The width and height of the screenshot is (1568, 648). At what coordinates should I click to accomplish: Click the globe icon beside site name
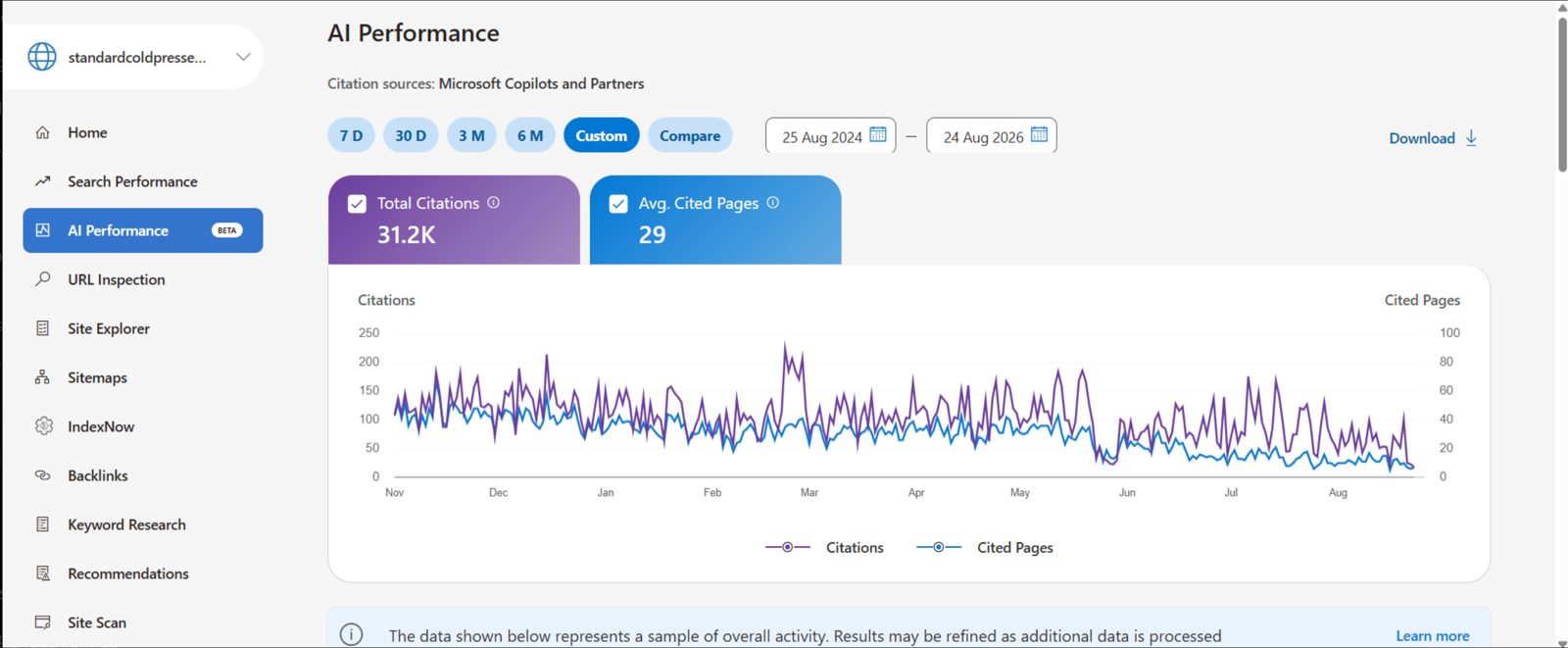[42, 57]
